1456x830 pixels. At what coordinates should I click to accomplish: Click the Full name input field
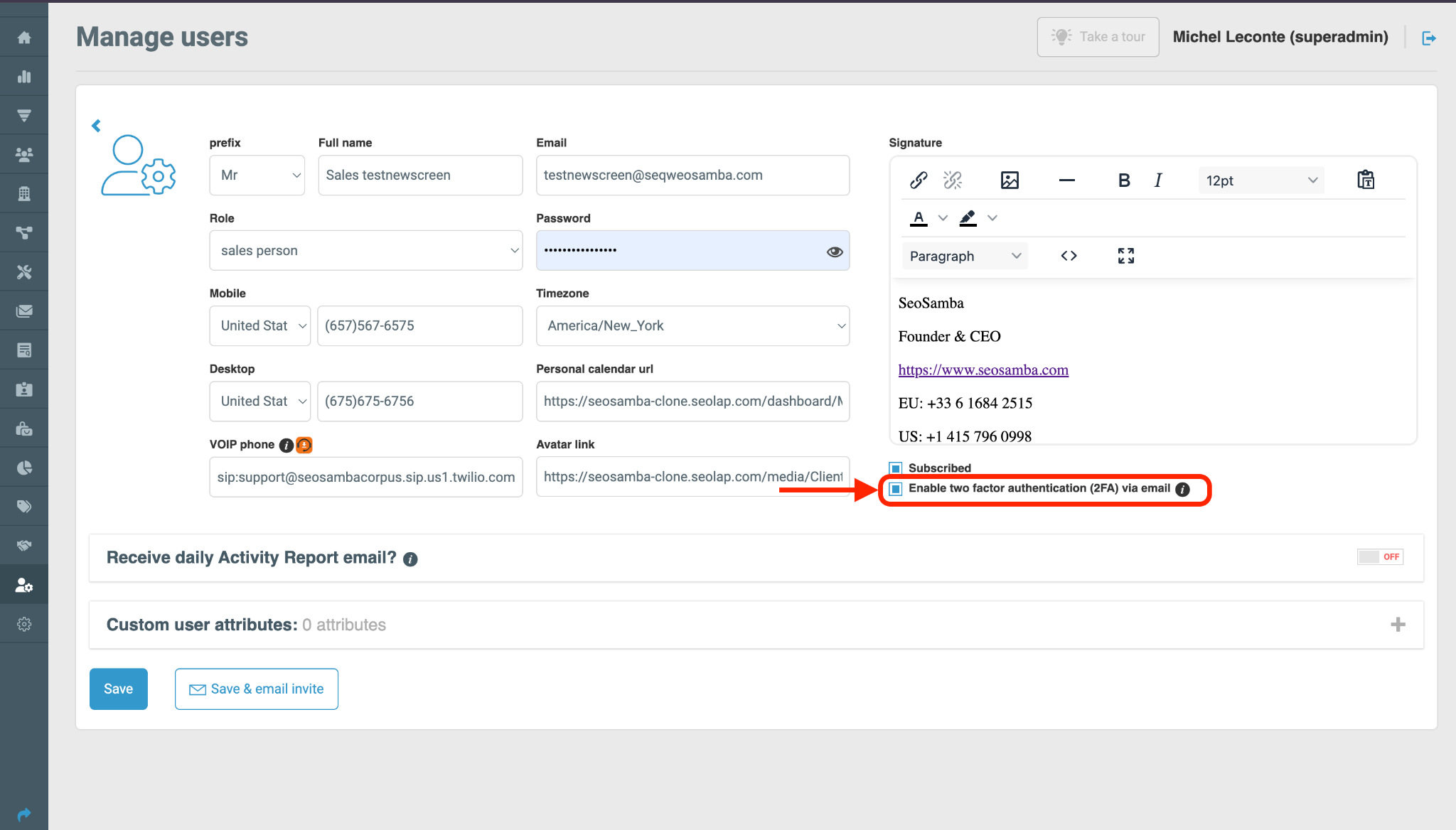point(419,175)
